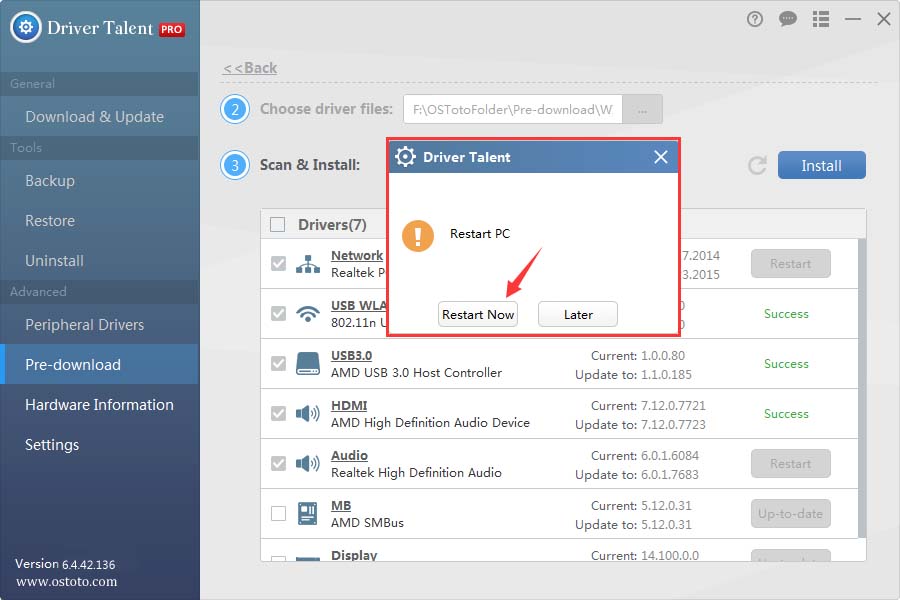Click the driver files path field
Viewport: 900px width, 600px height.
(x=513, y=109)
